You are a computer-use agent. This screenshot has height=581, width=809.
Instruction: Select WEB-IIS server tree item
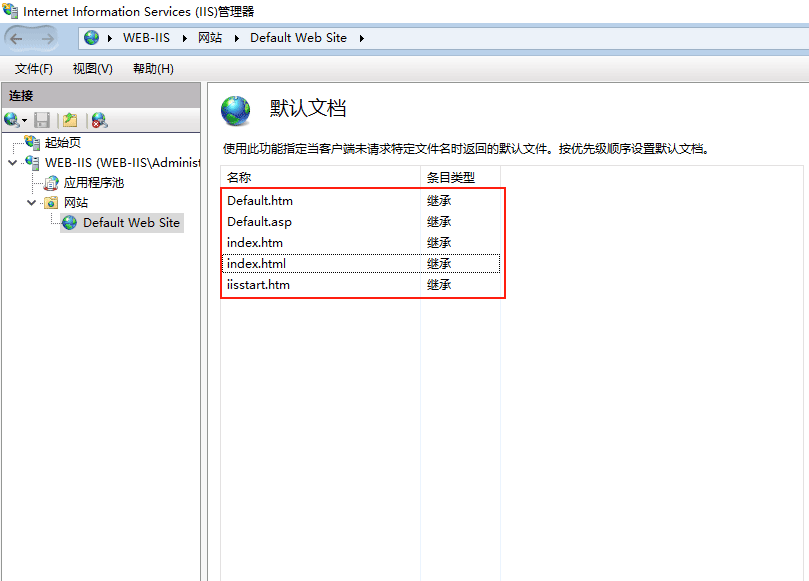coord(122,163)
